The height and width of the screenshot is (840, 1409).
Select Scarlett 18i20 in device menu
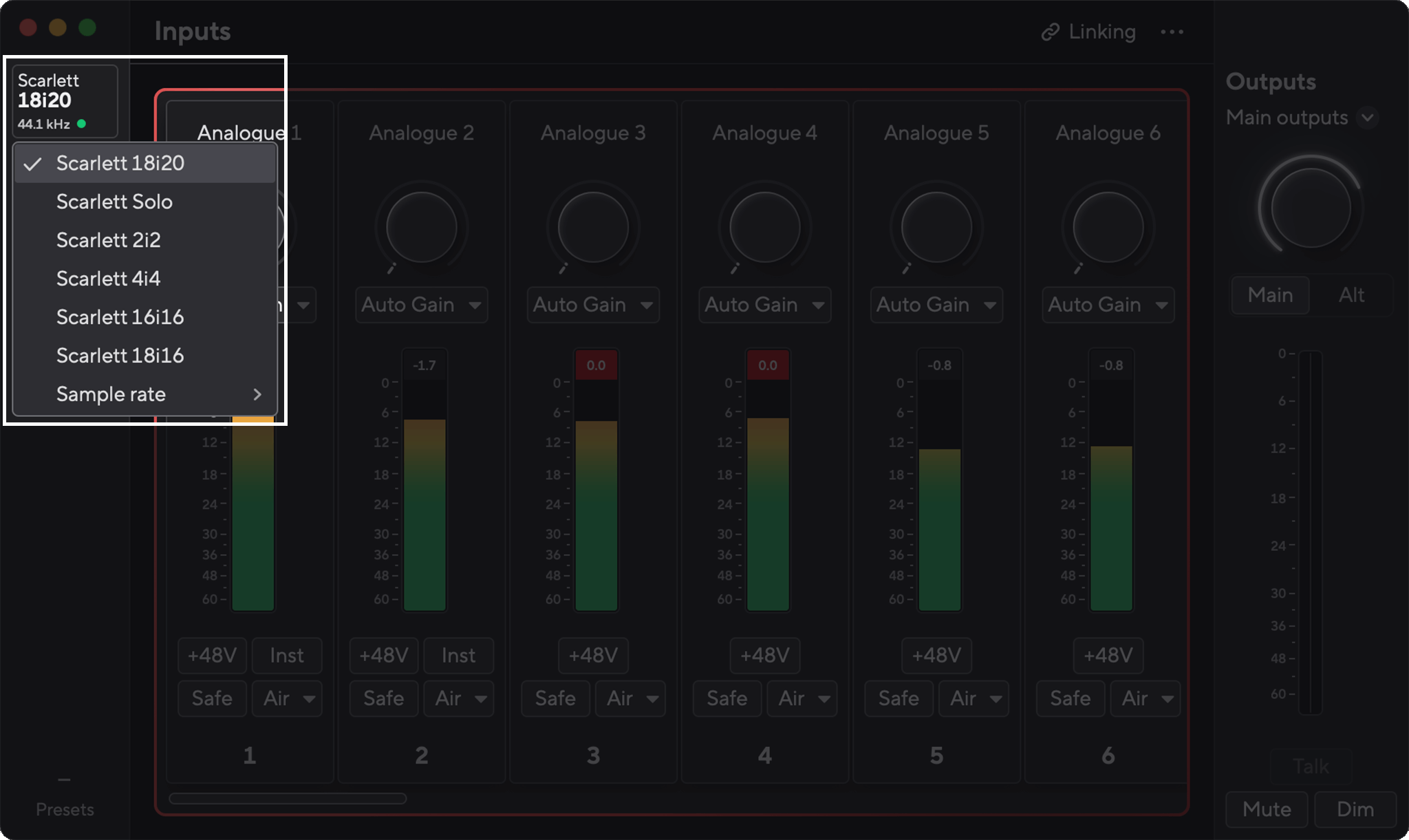click(x=144, y=164)
